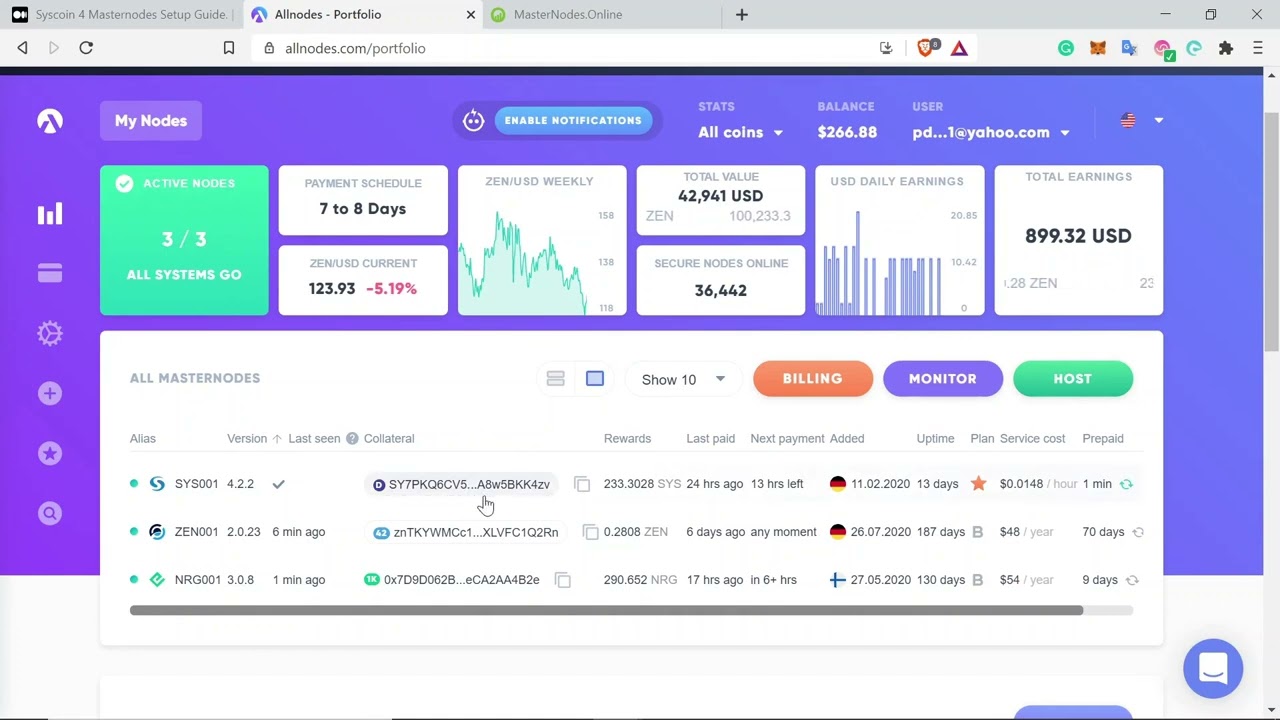Open the wallet card sidebar icon
Viewport: 1280px width, 720px height.
point(50,274)
